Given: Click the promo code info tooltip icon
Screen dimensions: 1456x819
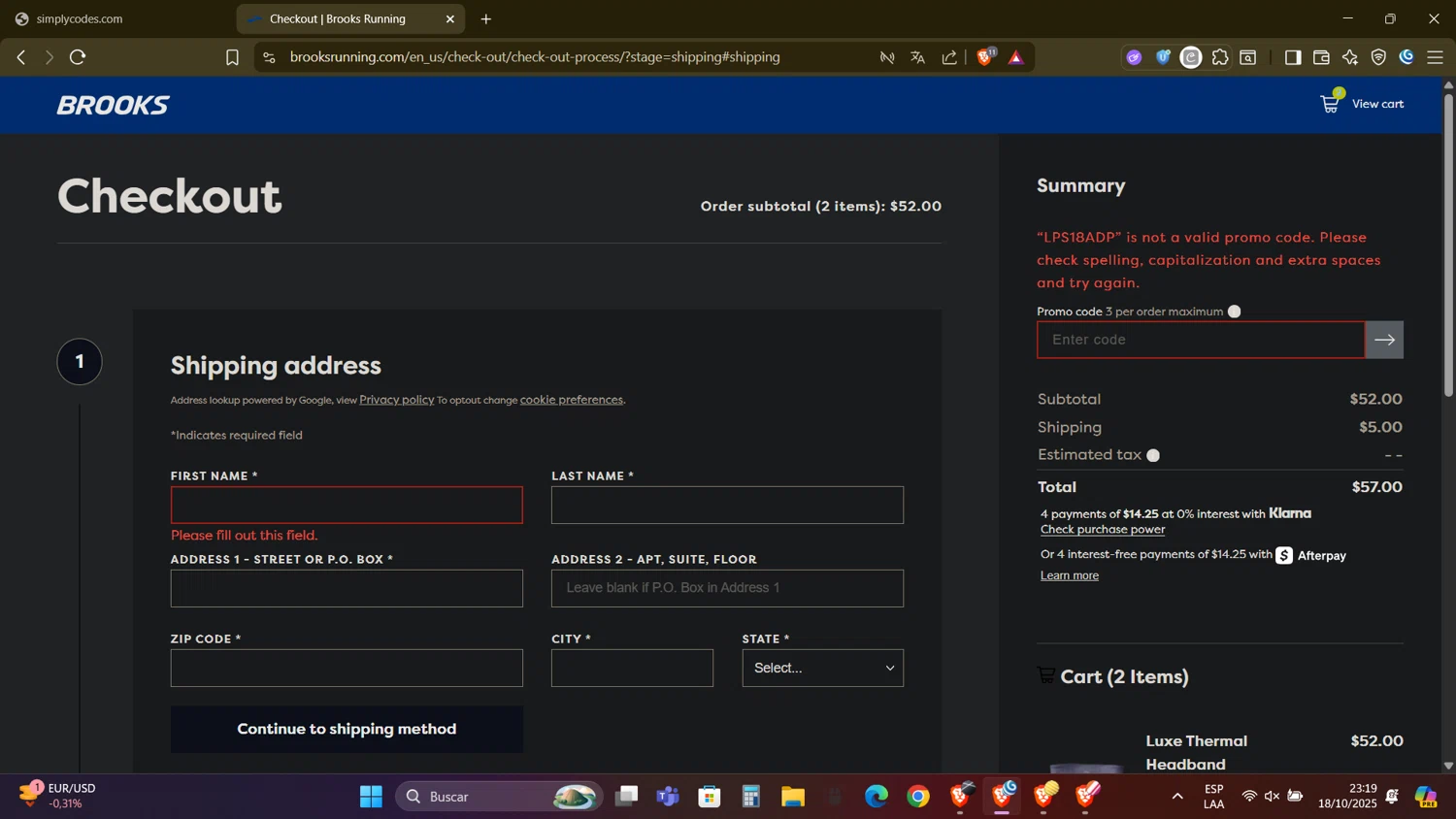Looking at the screenshot, I should pyautogui.click(x=1234, y=311).
